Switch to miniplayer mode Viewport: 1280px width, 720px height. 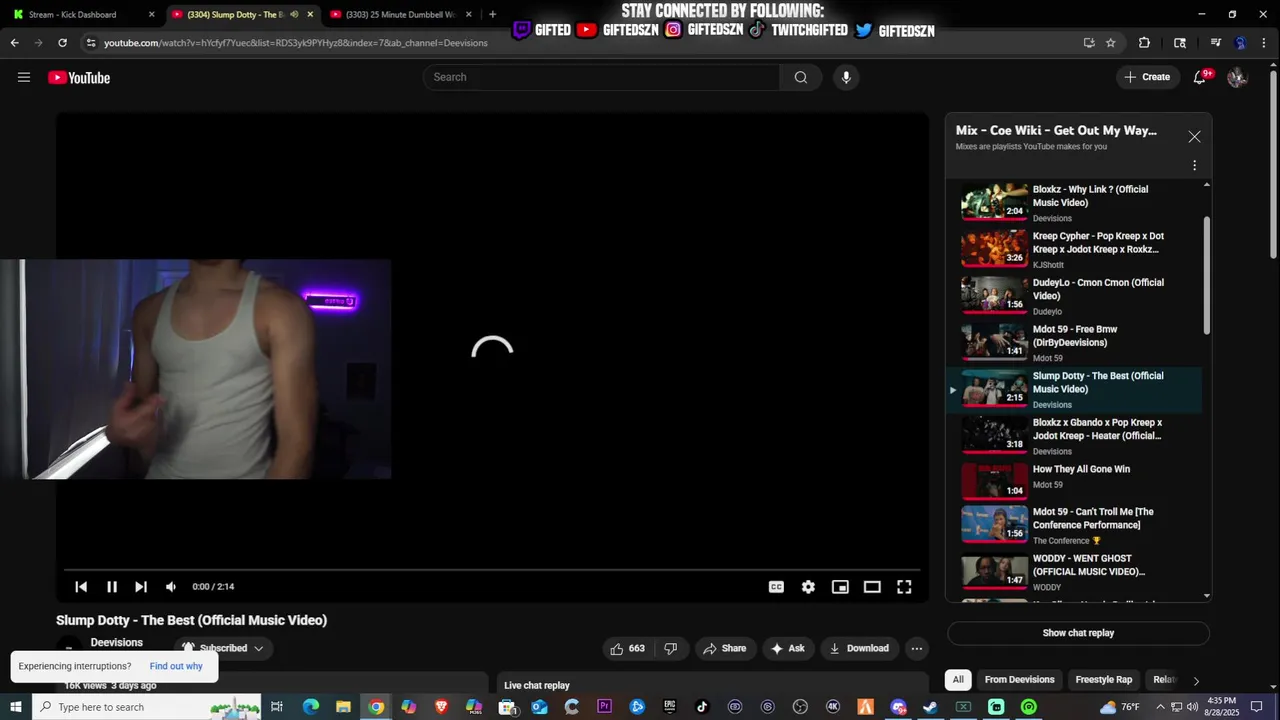click(x=840, y=587)
